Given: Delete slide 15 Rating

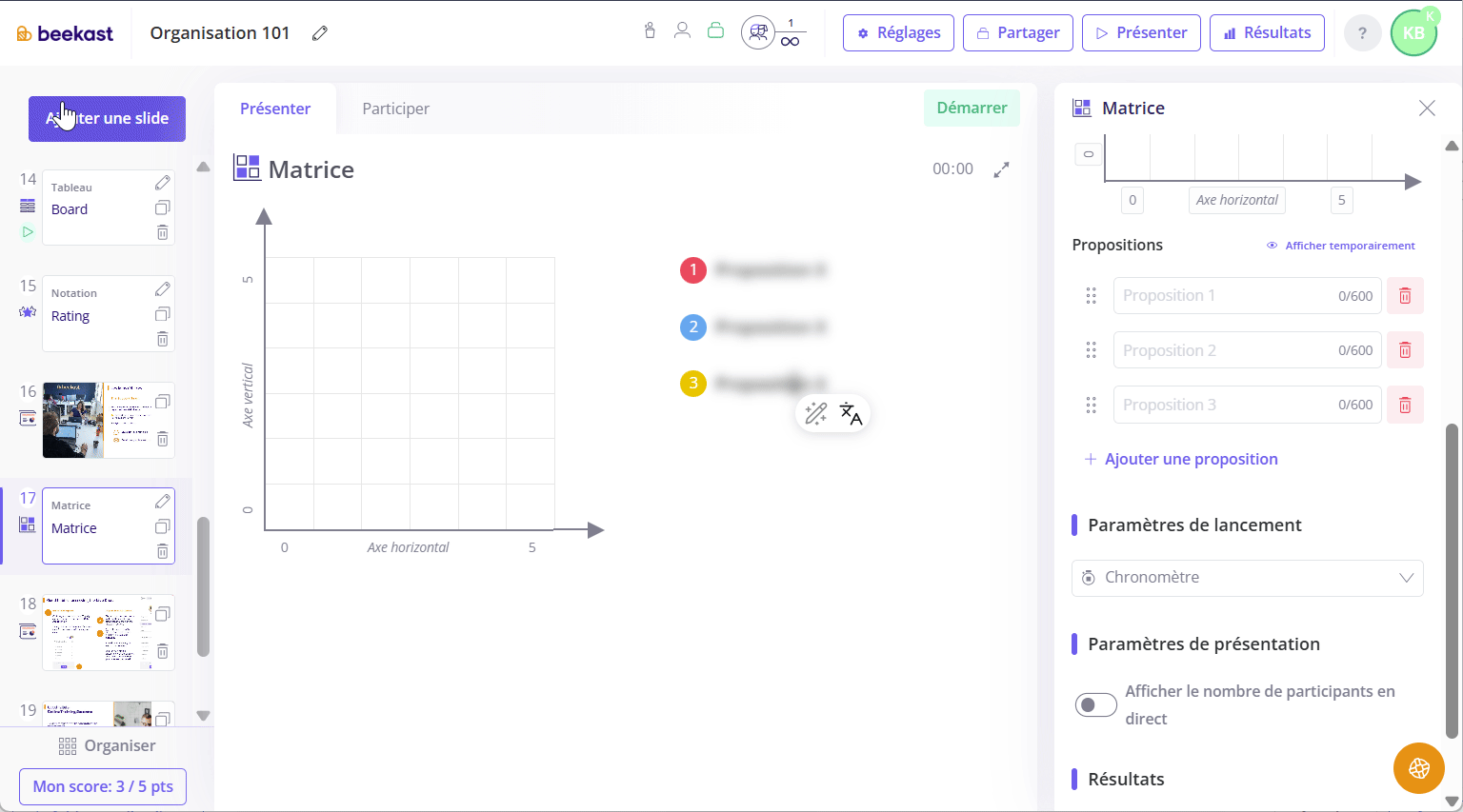Looking at the screenshot, I should click(x=163, y=339).
